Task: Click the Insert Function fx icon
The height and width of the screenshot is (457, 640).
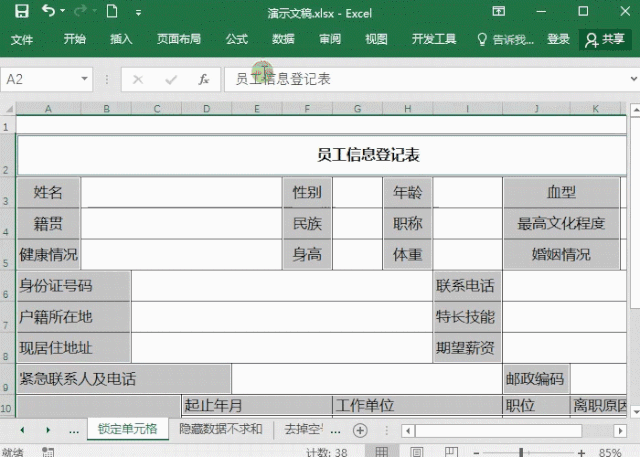Action: [204, 79]
